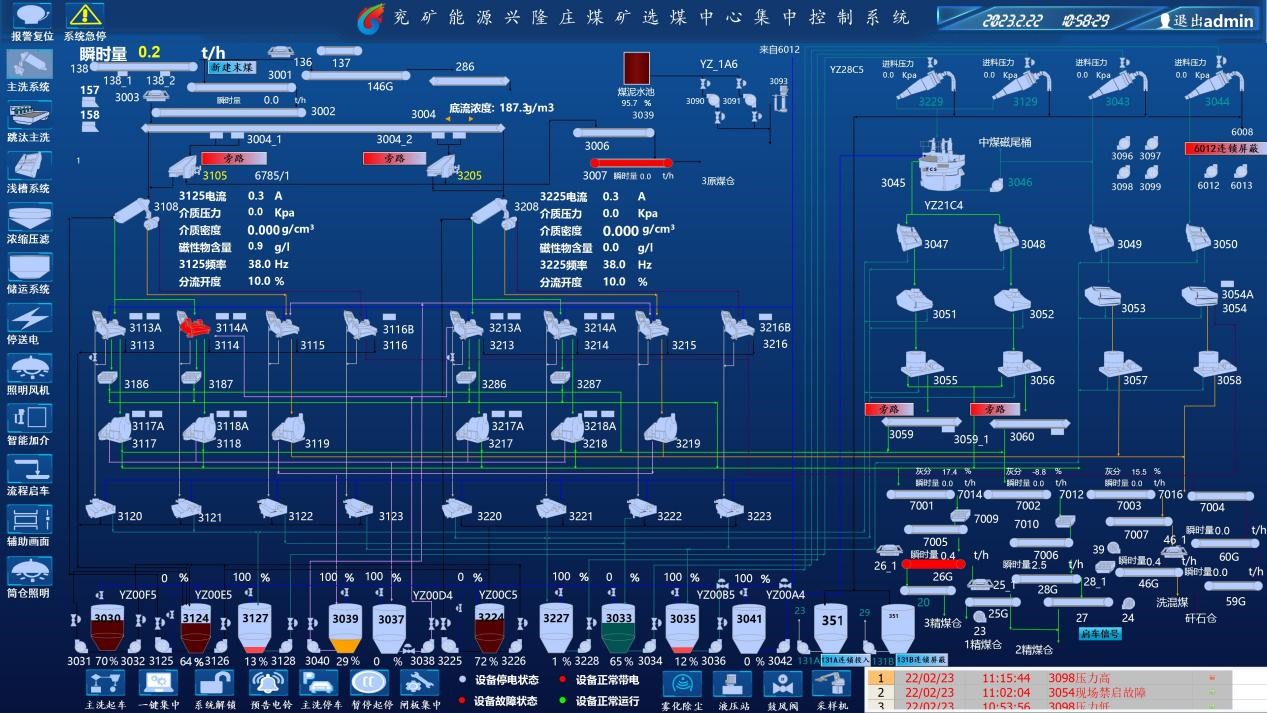Select the first alarm row 3098压力高
1267x713 pixels.
point(1040,677)
